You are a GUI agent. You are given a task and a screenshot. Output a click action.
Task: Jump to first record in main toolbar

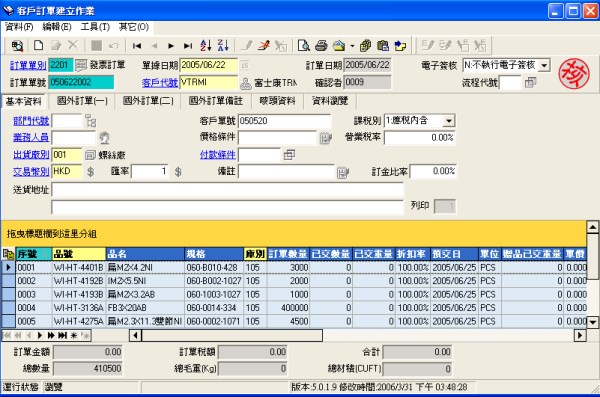point(137,46)
